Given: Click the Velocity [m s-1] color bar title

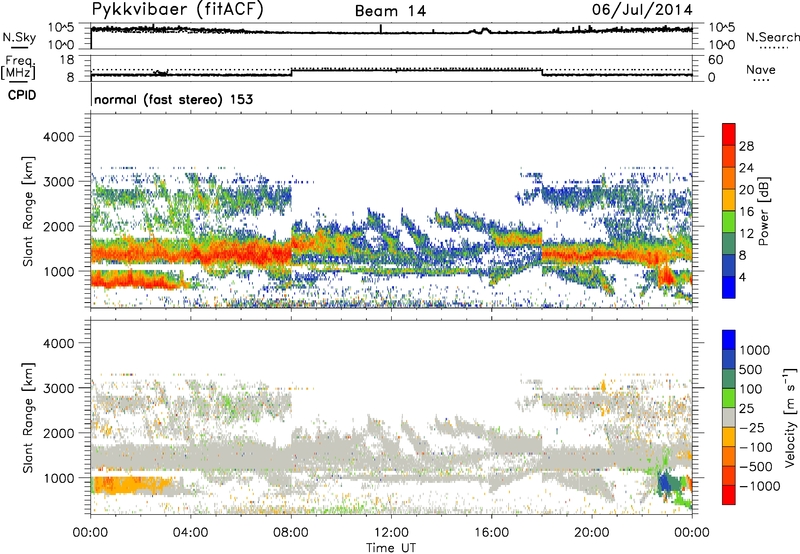Looking at the screenshot, I should [790, 417].
